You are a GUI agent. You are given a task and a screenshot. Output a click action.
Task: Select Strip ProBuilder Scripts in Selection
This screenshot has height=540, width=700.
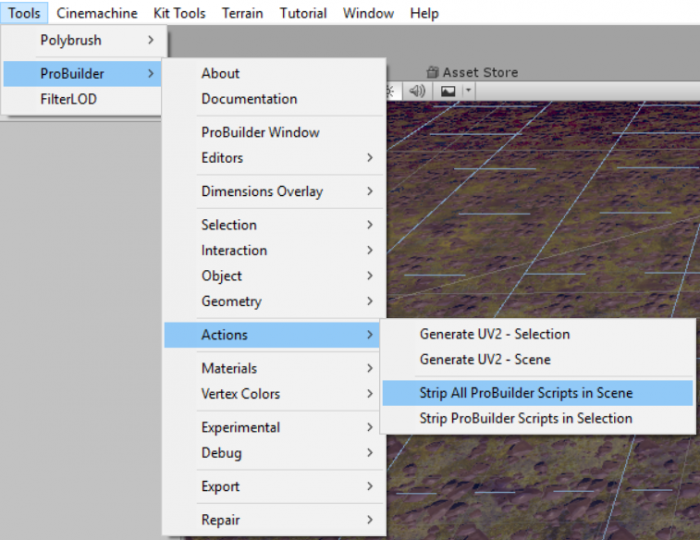pyautogui.click(x=526, y=418)
